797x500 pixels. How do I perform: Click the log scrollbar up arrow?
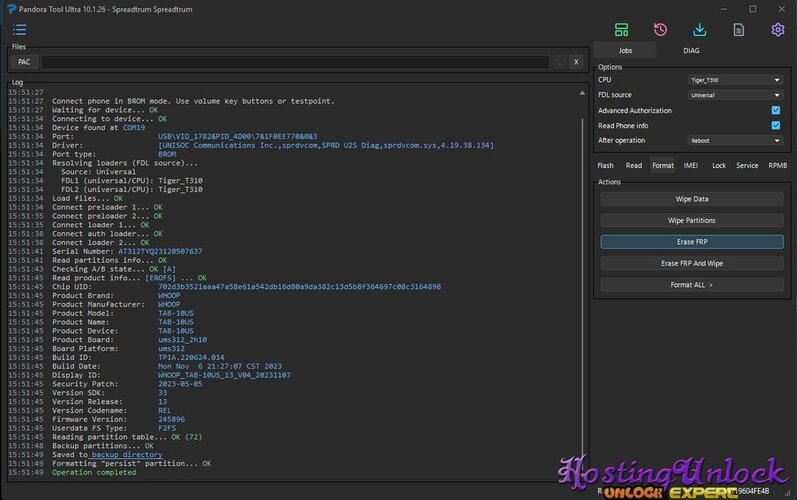(x=582, y=93)
